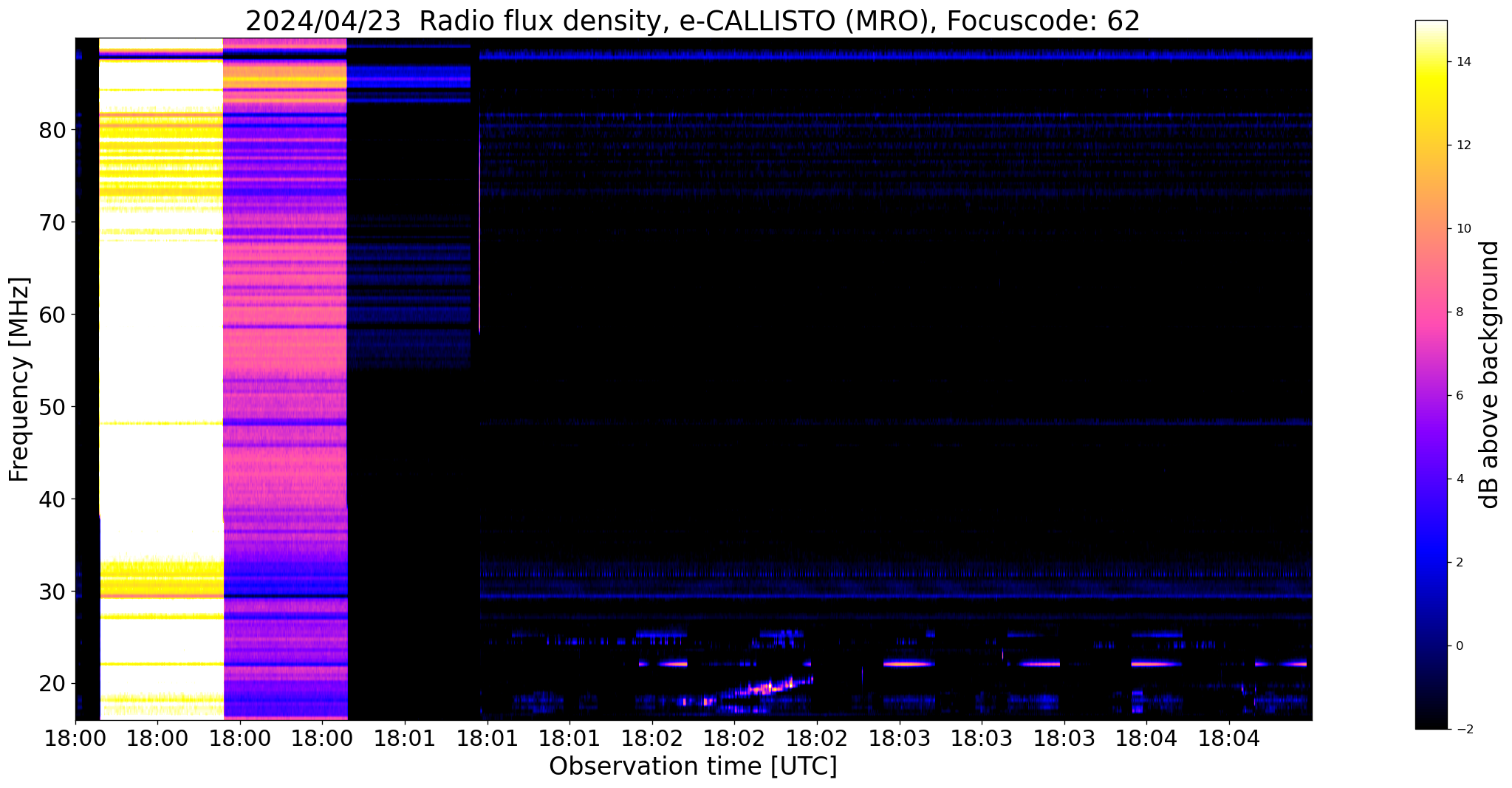The image size is (1512, 788).
Task: Click the 'dB above background' colorbar label
Action: click(x=1491, y=374)
